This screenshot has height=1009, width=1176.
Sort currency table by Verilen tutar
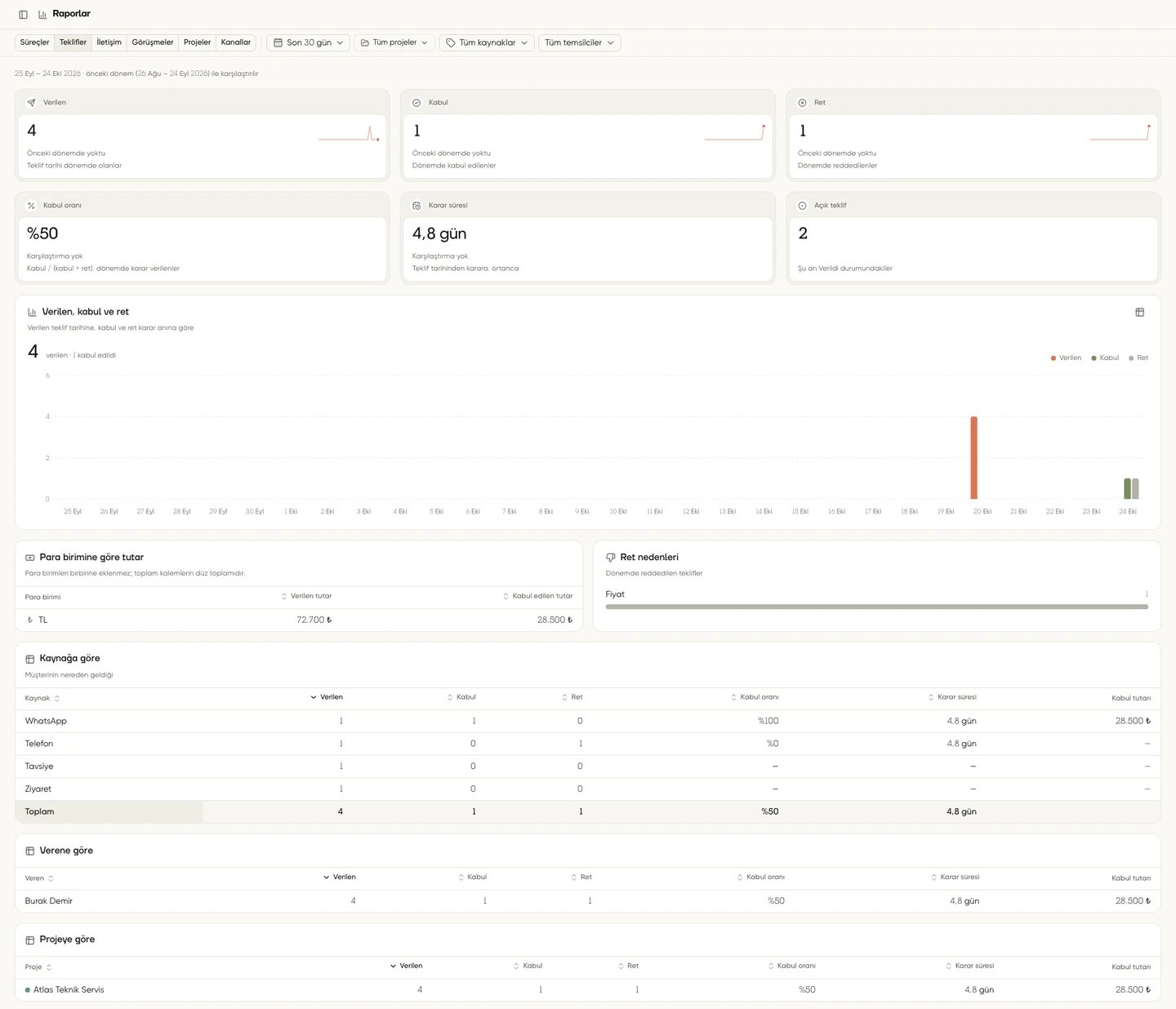[306, 596]
